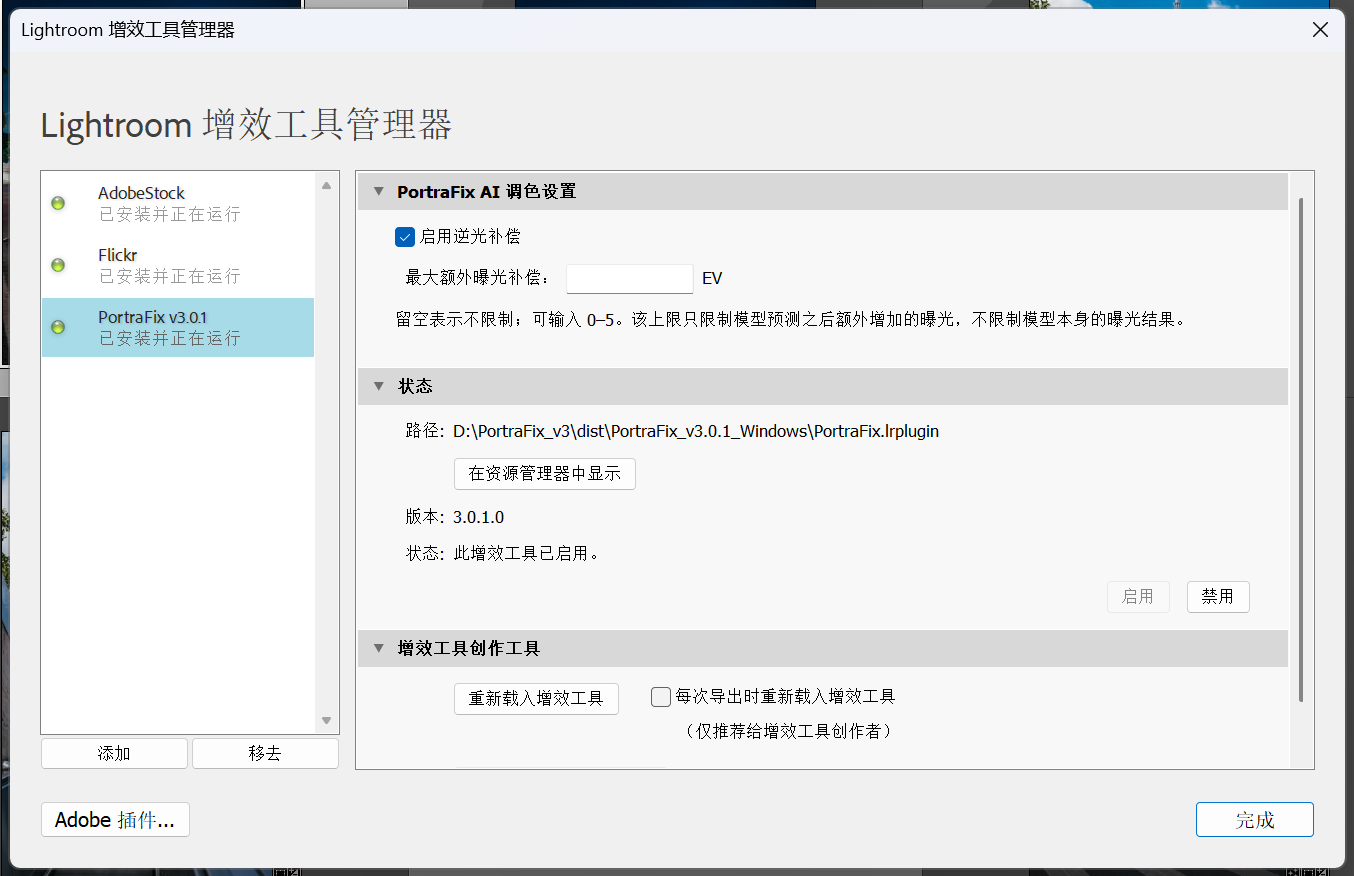Click the 最大额外曝光补偿 EV input field
Image resolution: width=1354 pixels, height=876 pixels.
(630, 279)
